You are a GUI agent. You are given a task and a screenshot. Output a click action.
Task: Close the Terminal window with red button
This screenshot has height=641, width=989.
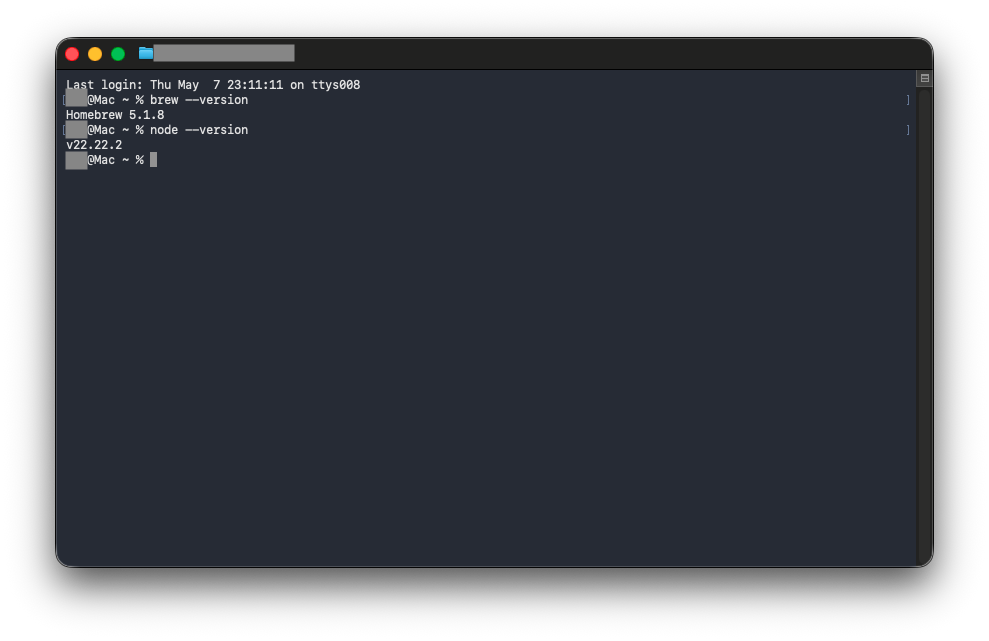pyautogui.click(x=72, y=54)
